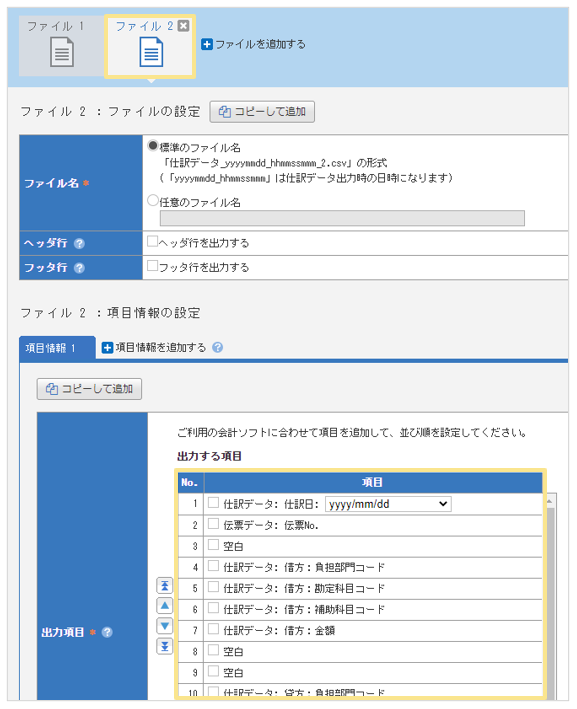Click the scrollbar up arrow of item list
The width and height of the screenshot is (577, 709).
point(550,501)
